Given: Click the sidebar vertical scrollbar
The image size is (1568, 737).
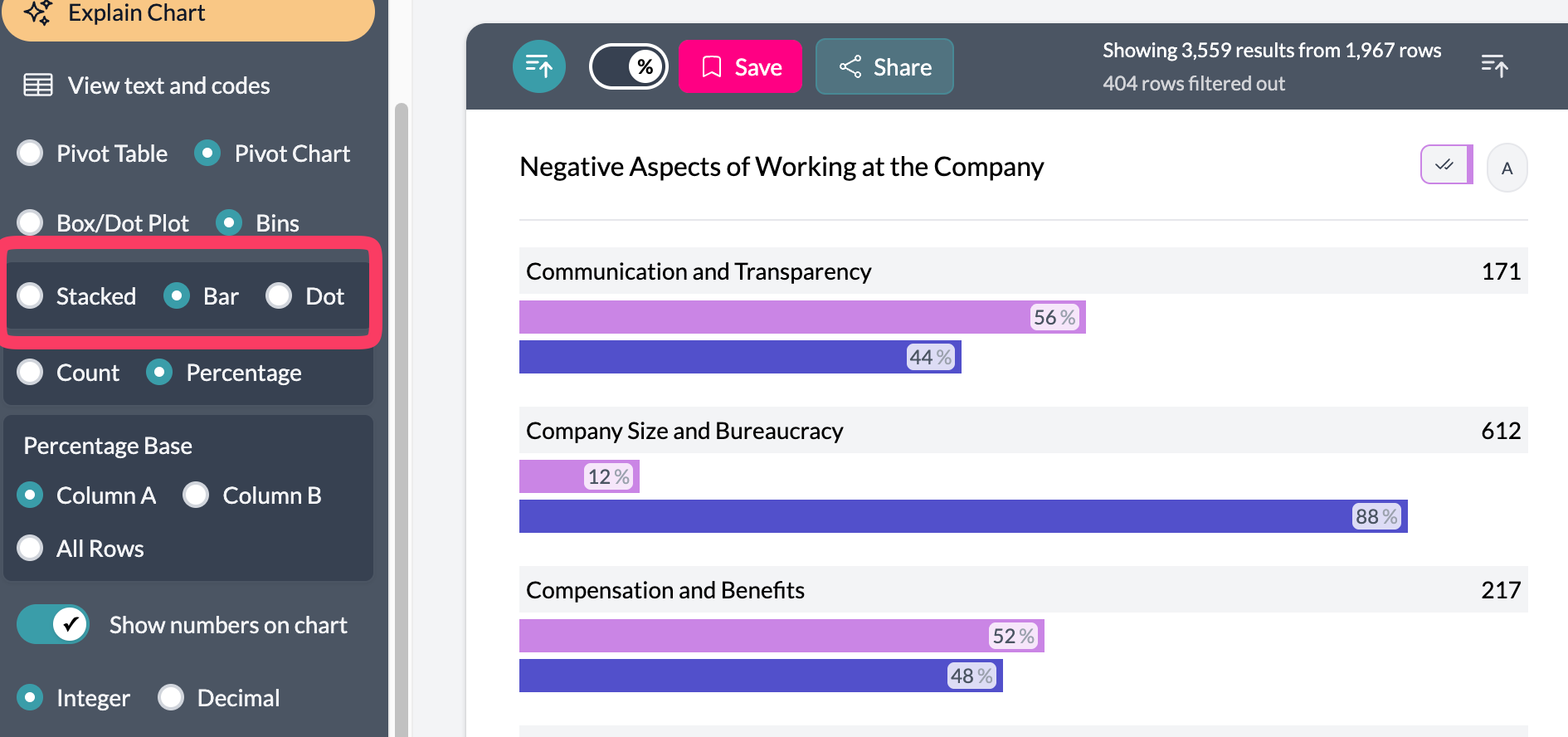Looking at the screenshot, I should [x=402, y=415].
